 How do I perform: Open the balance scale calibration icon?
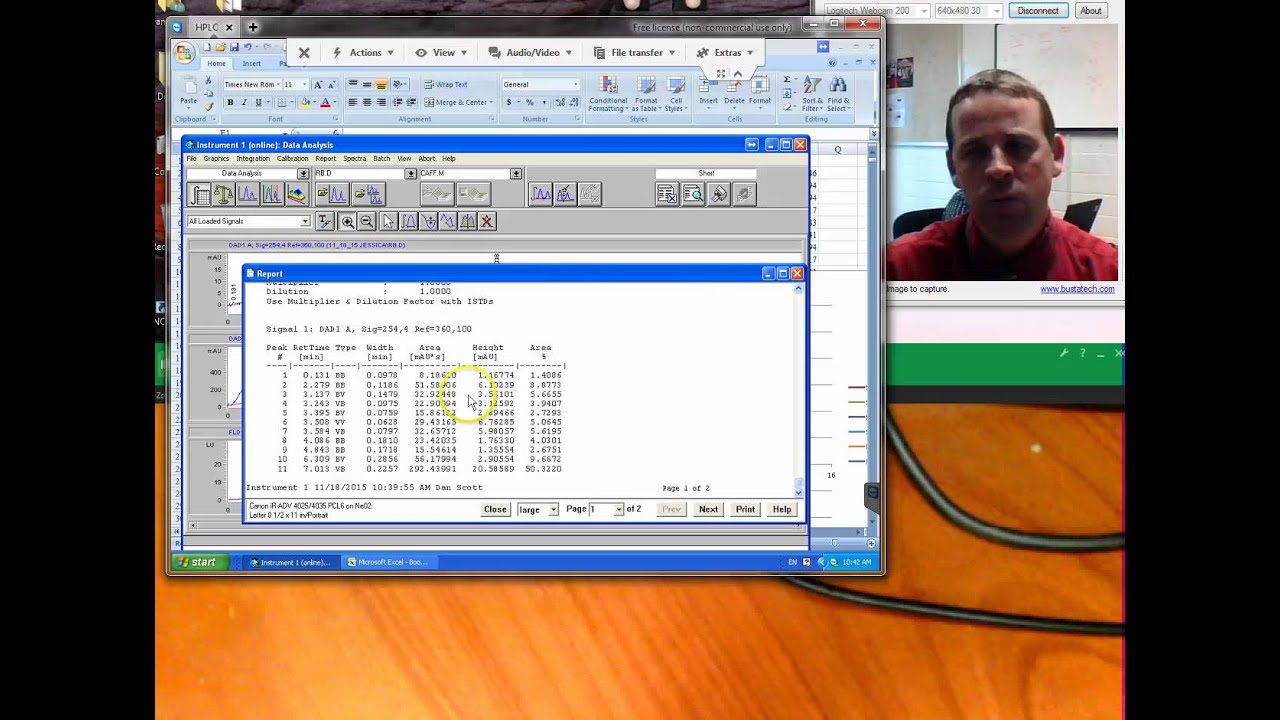click(x=224, y=195)
